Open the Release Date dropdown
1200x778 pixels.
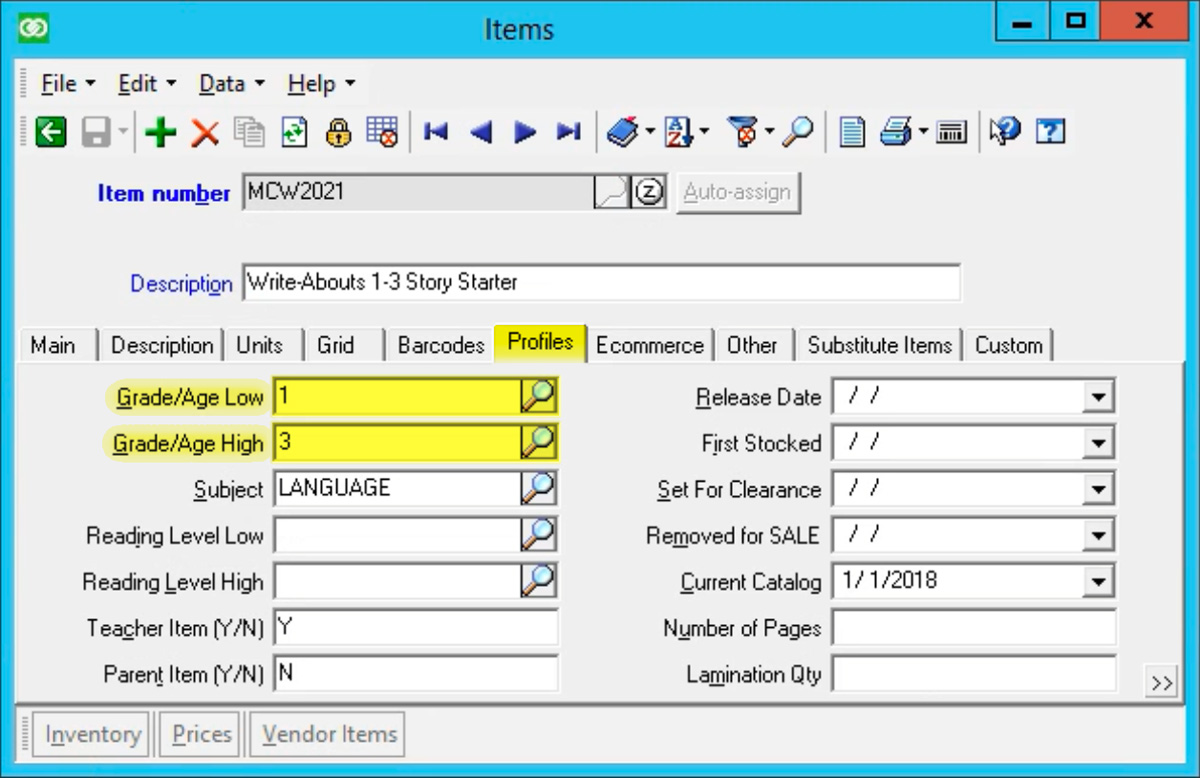click(1099, 396)
